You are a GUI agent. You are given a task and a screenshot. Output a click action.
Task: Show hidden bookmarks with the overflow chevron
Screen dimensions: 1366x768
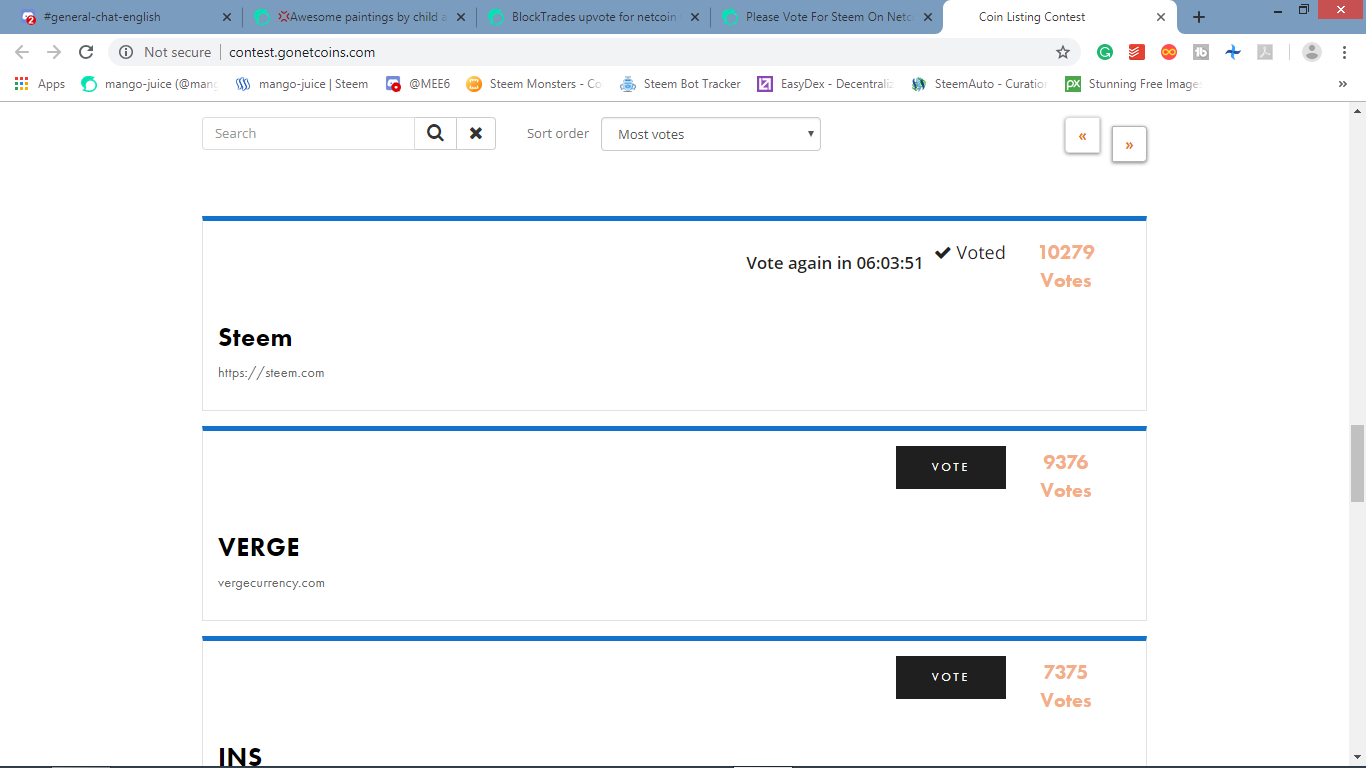pos(1343,84)
